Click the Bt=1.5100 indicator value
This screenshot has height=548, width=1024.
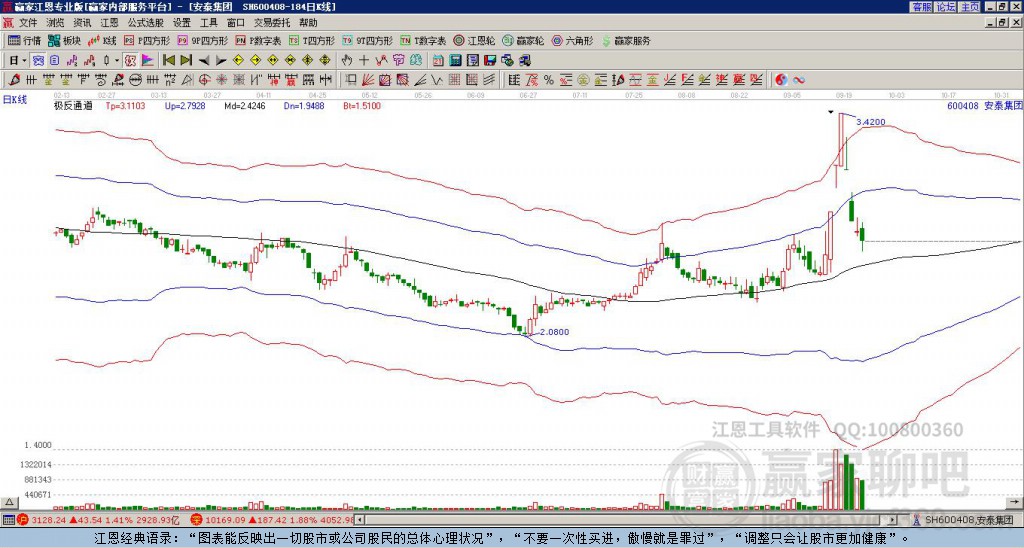coord(362,105)
